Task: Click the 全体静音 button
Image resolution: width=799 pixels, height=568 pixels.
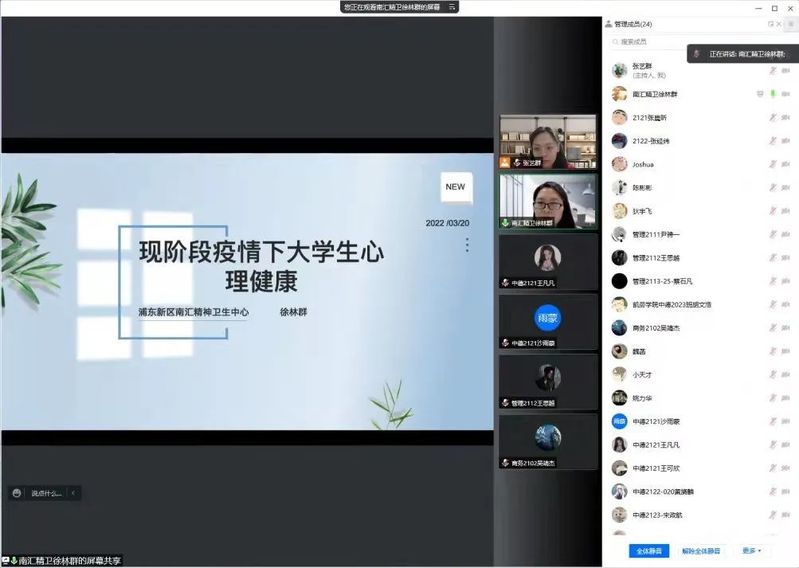Action: tap(648, 551)
